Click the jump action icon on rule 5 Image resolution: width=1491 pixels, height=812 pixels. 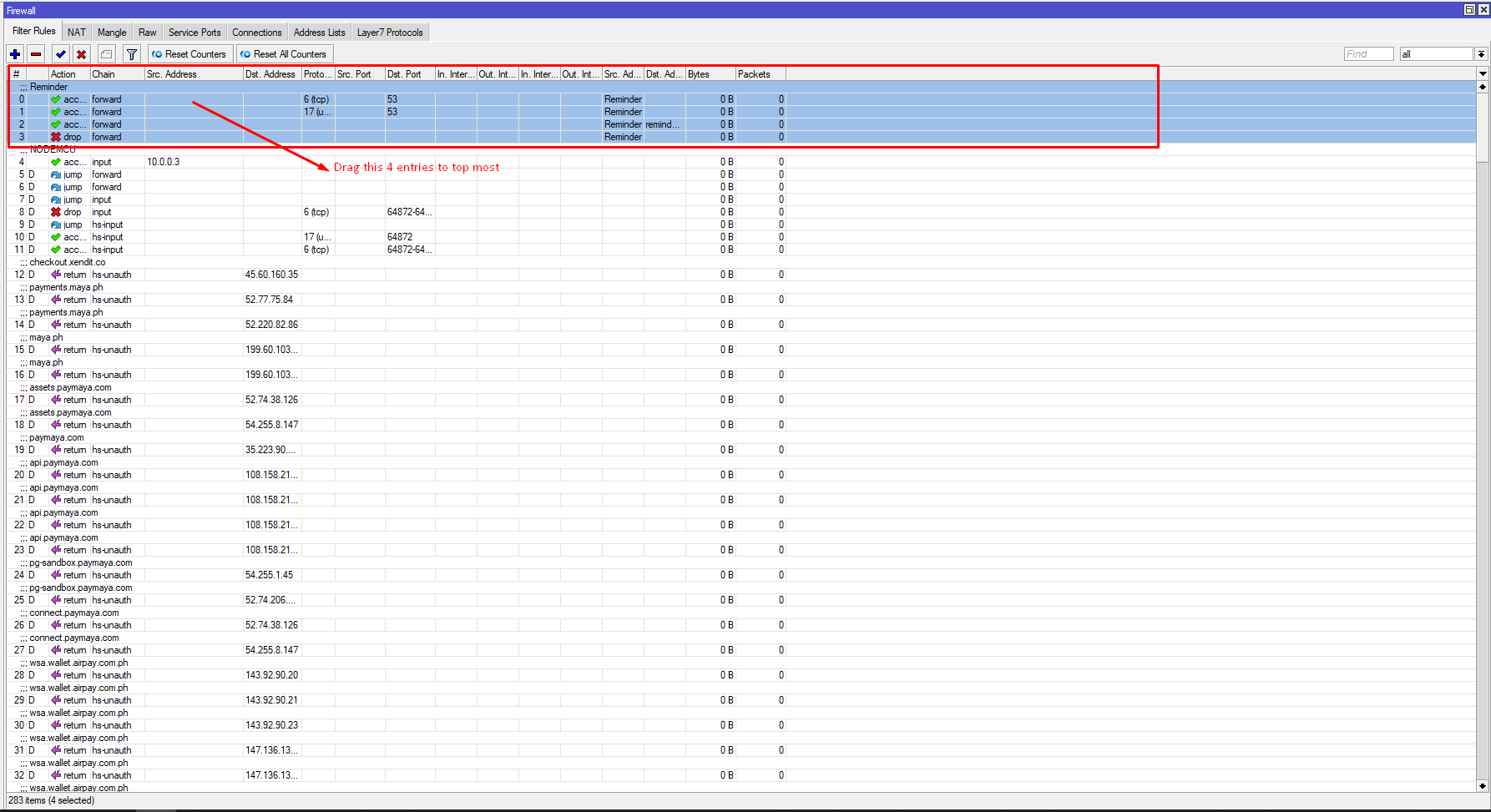tap(56, 174)
